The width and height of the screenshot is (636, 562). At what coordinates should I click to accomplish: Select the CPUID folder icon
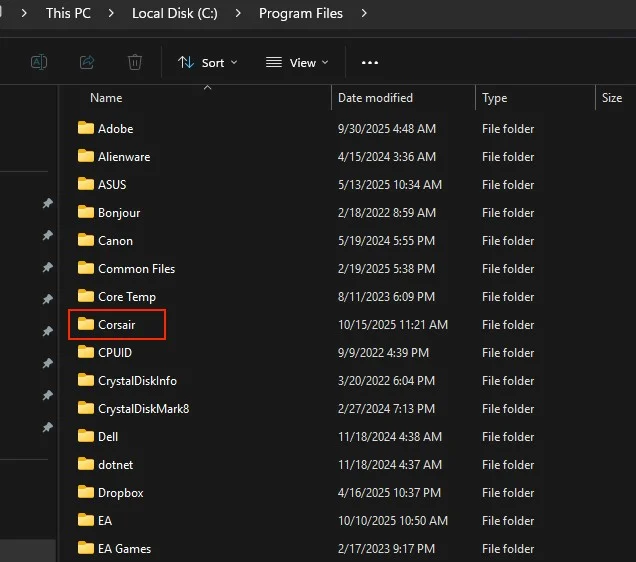(x=86, y=352)
